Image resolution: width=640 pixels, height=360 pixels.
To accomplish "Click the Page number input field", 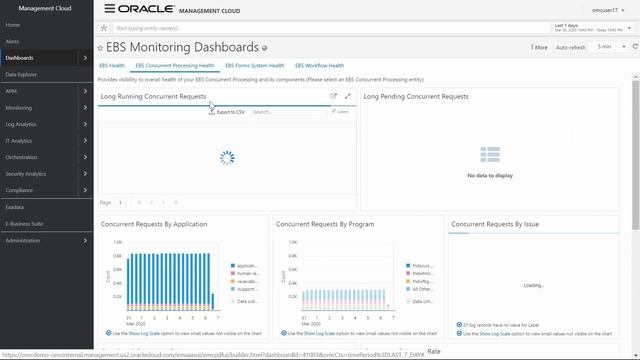I will 120,202.
